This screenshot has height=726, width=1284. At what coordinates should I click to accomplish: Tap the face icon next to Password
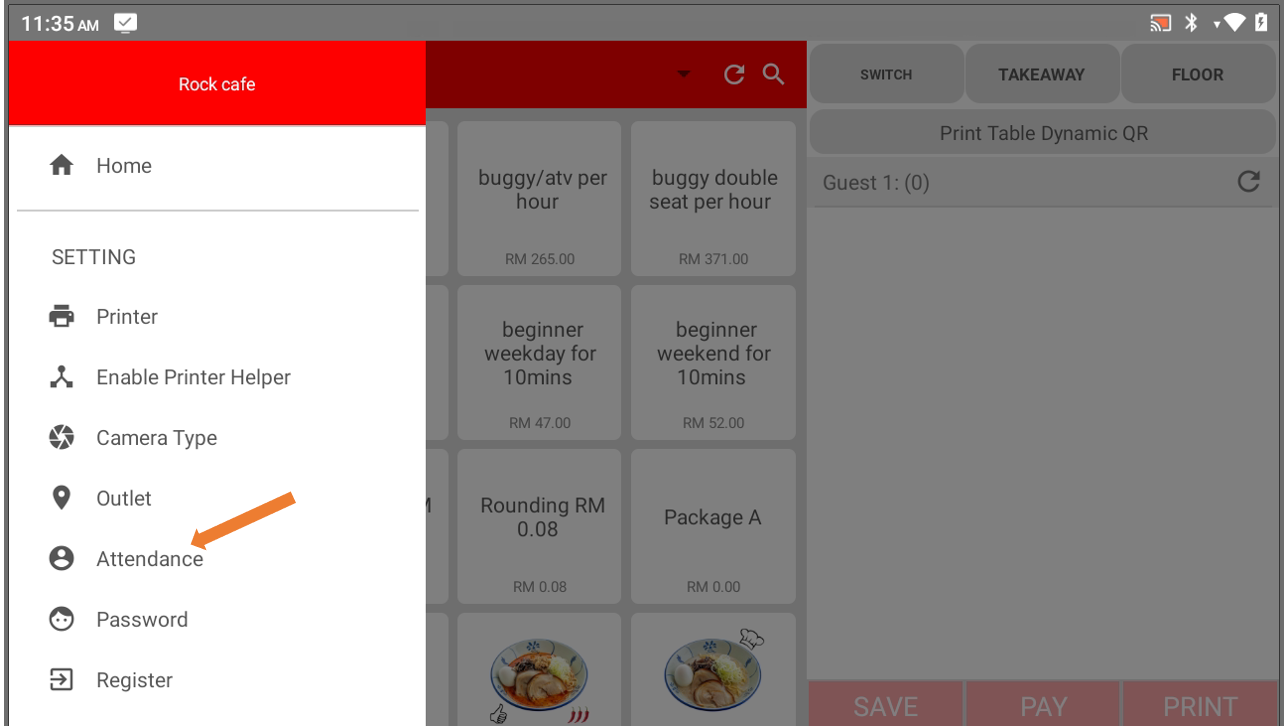click(62, 620)
